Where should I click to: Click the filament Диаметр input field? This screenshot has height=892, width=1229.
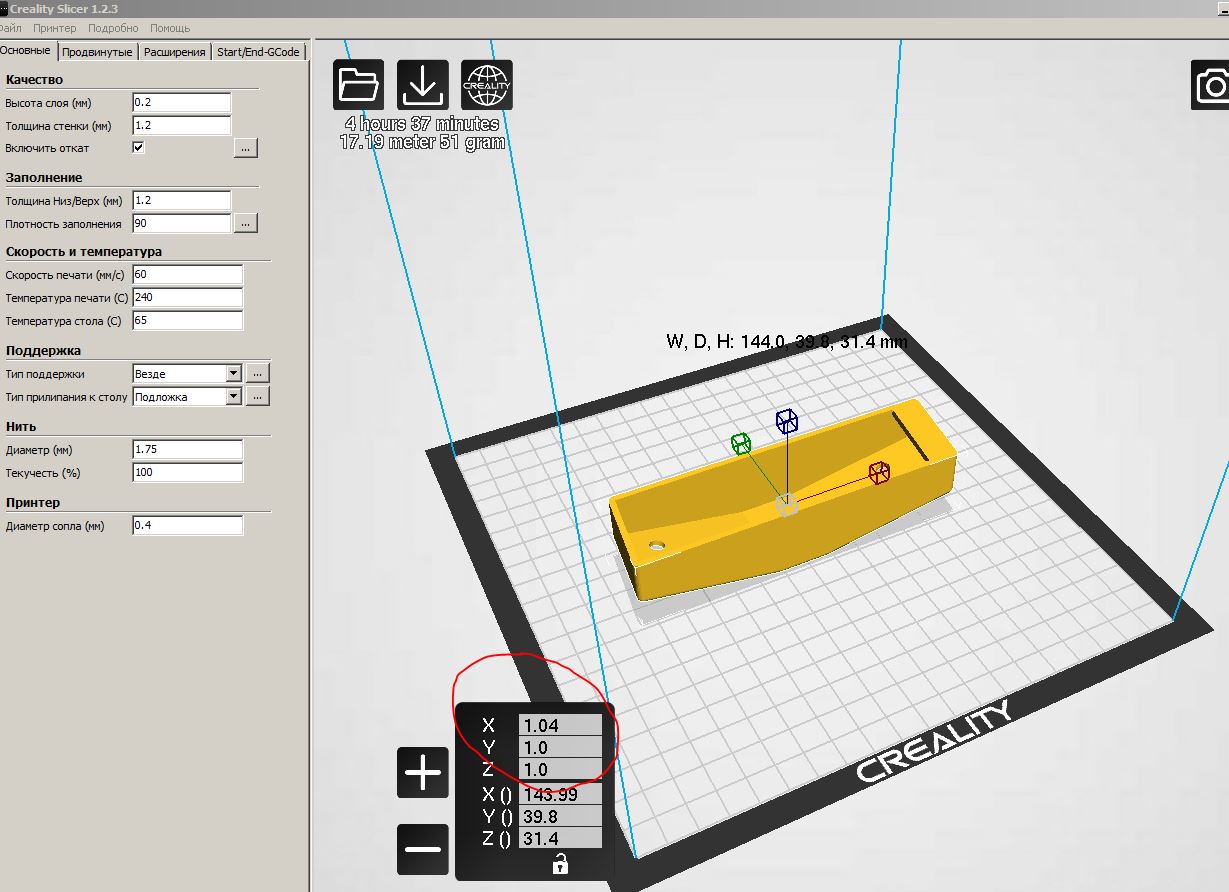pyautogui.click(x=187, y=449)
